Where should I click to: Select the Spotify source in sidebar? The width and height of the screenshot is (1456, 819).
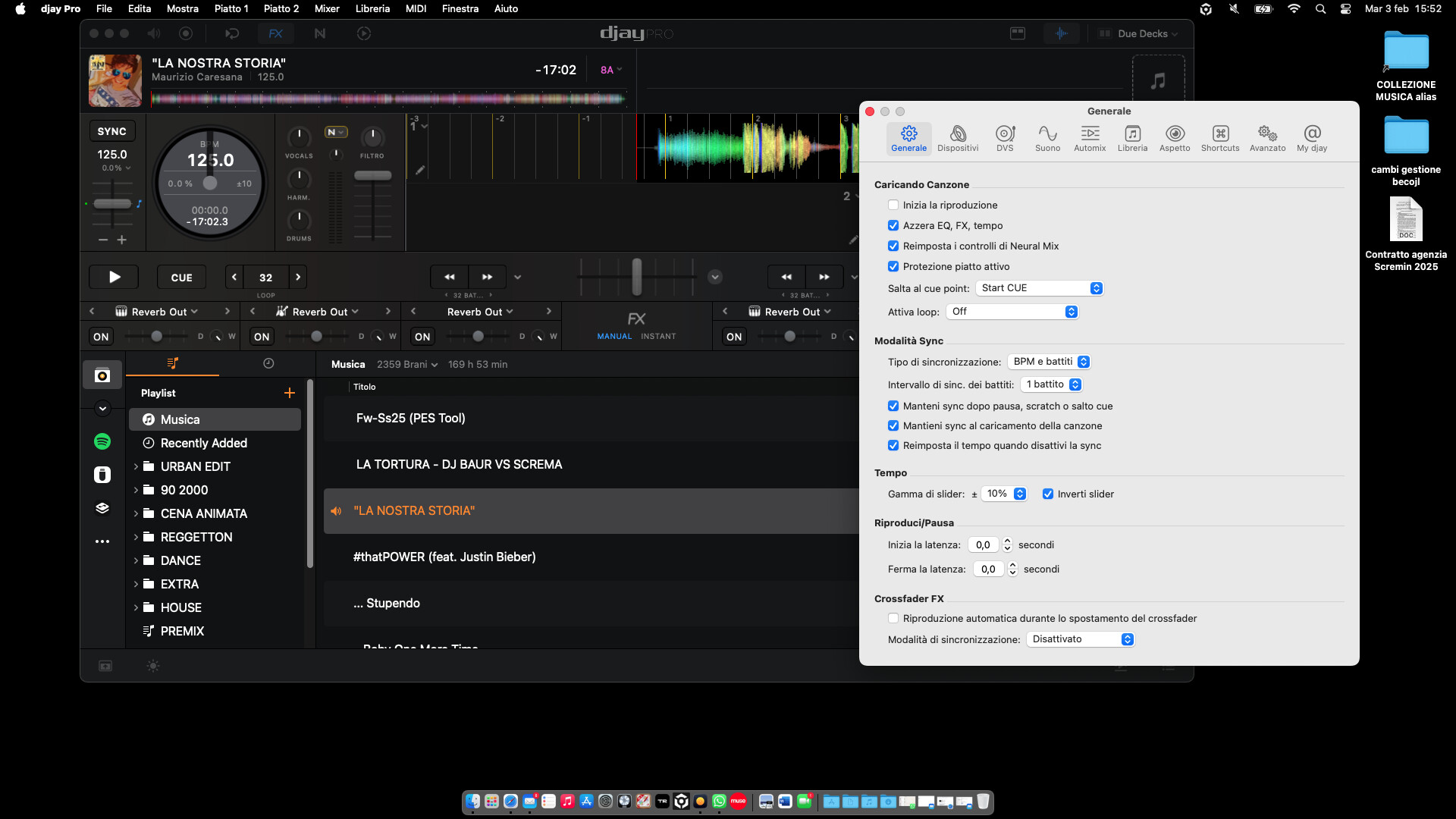(102, 441)
